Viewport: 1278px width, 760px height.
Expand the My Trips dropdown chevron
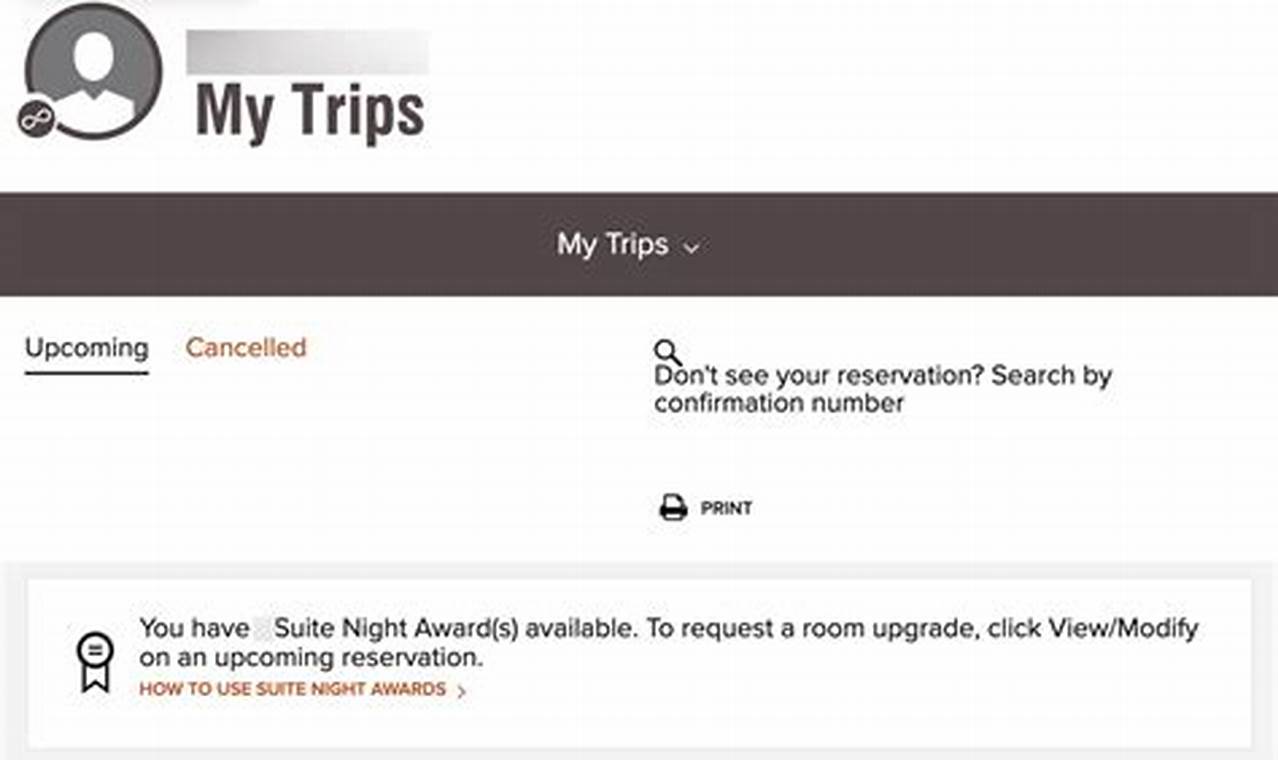(x=693, y=246)
